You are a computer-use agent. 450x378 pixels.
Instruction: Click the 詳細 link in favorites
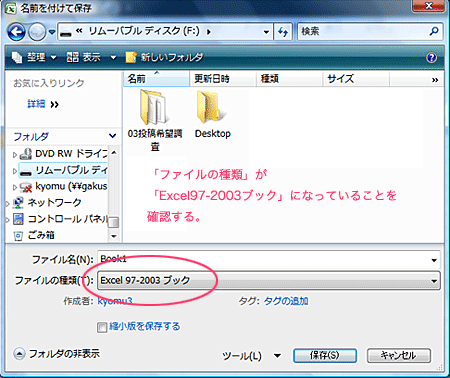click(36, 104)
